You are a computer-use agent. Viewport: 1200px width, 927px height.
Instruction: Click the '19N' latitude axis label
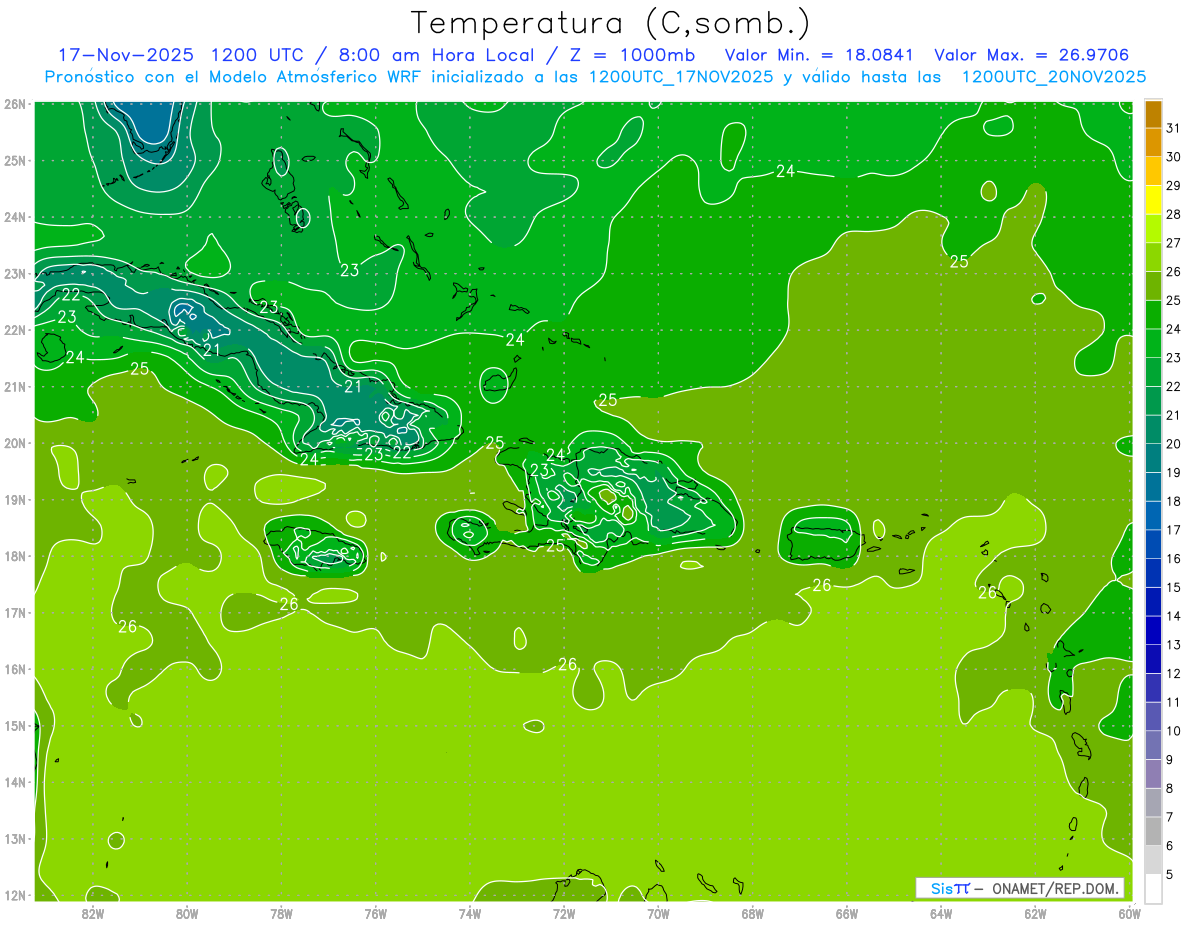tap(15, 500)
